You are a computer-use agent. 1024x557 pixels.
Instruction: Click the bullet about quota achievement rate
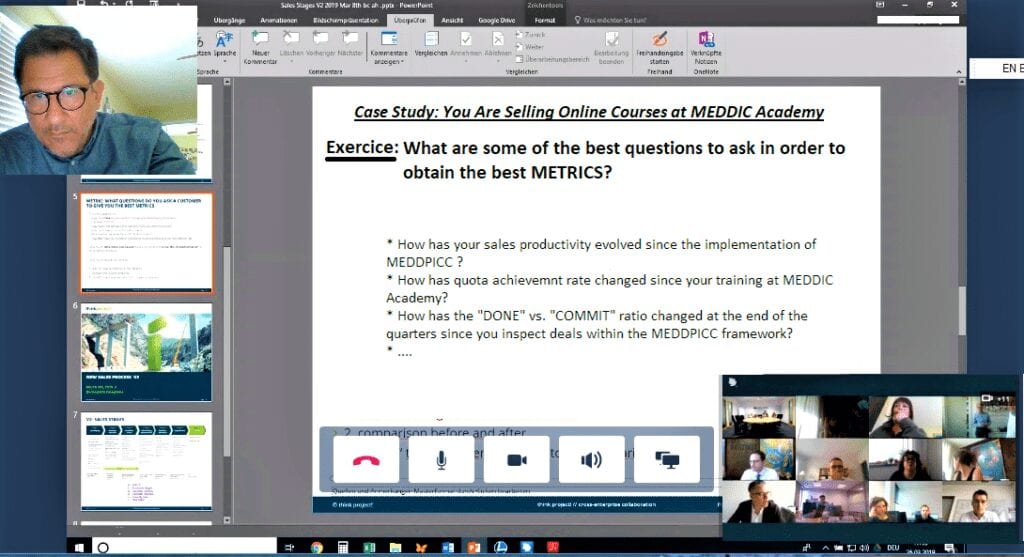pyautogui.click(x=609, y=289)
